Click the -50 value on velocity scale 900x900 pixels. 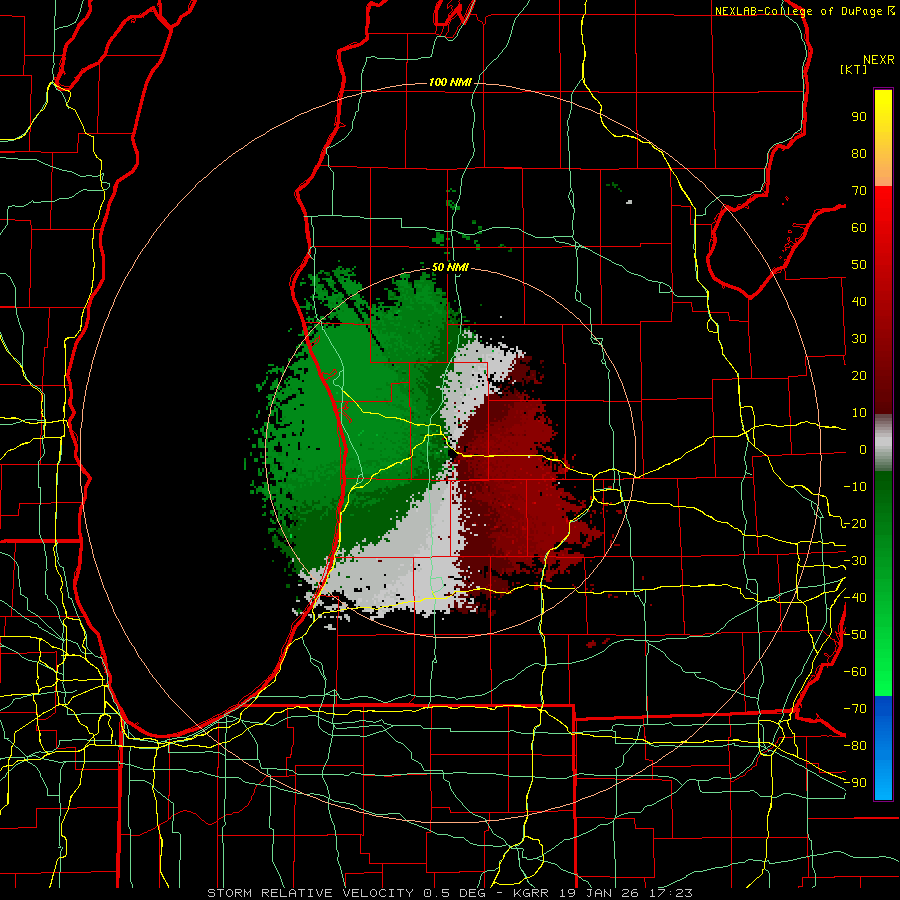point(855,635)
